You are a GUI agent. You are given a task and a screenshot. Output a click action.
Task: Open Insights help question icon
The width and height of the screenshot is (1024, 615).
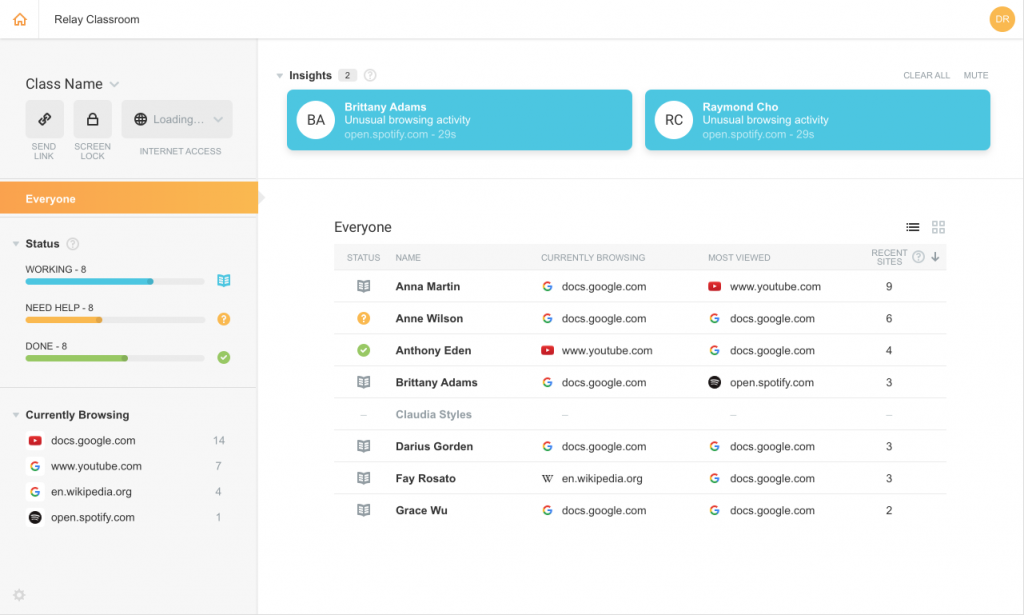pos(370,75)
